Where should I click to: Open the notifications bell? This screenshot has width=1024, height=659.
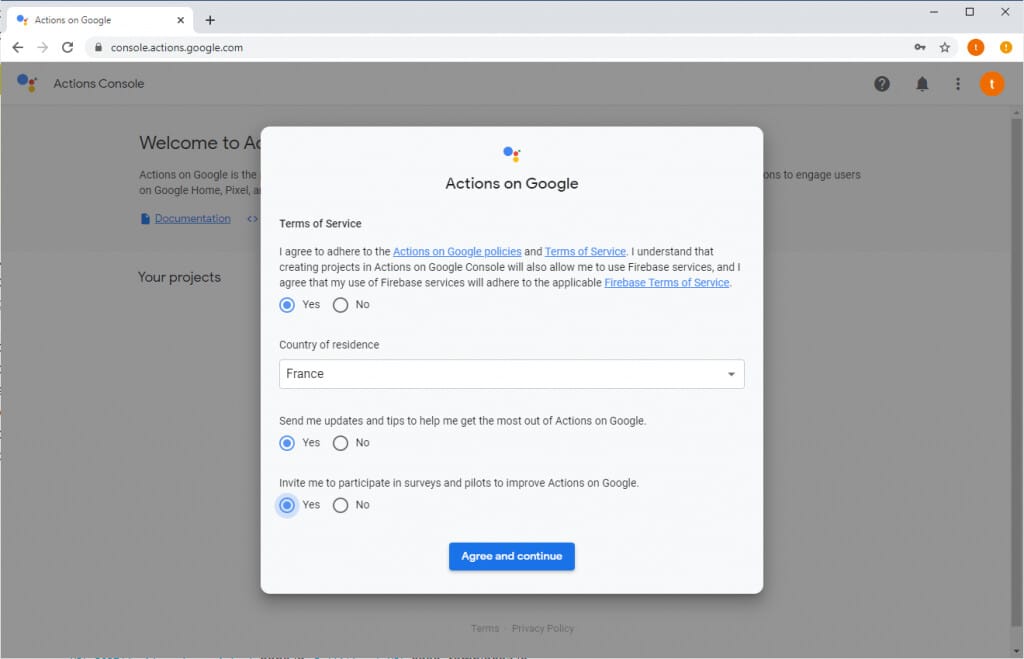tap(922, 84)
